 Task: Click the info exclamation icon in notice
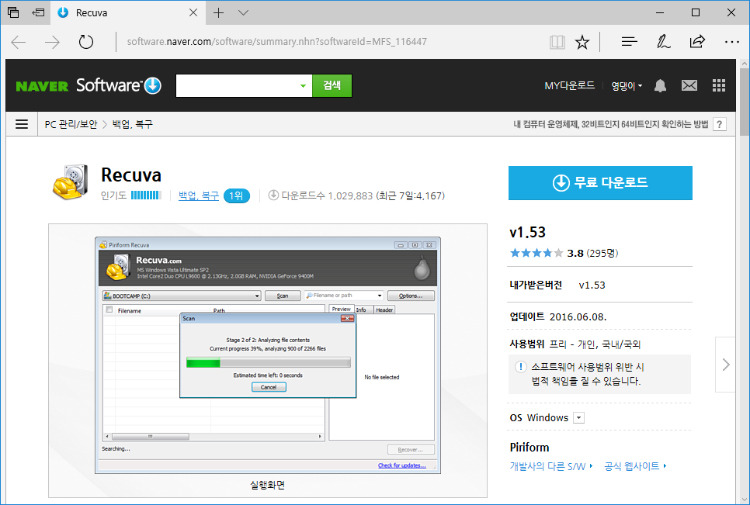520,367
